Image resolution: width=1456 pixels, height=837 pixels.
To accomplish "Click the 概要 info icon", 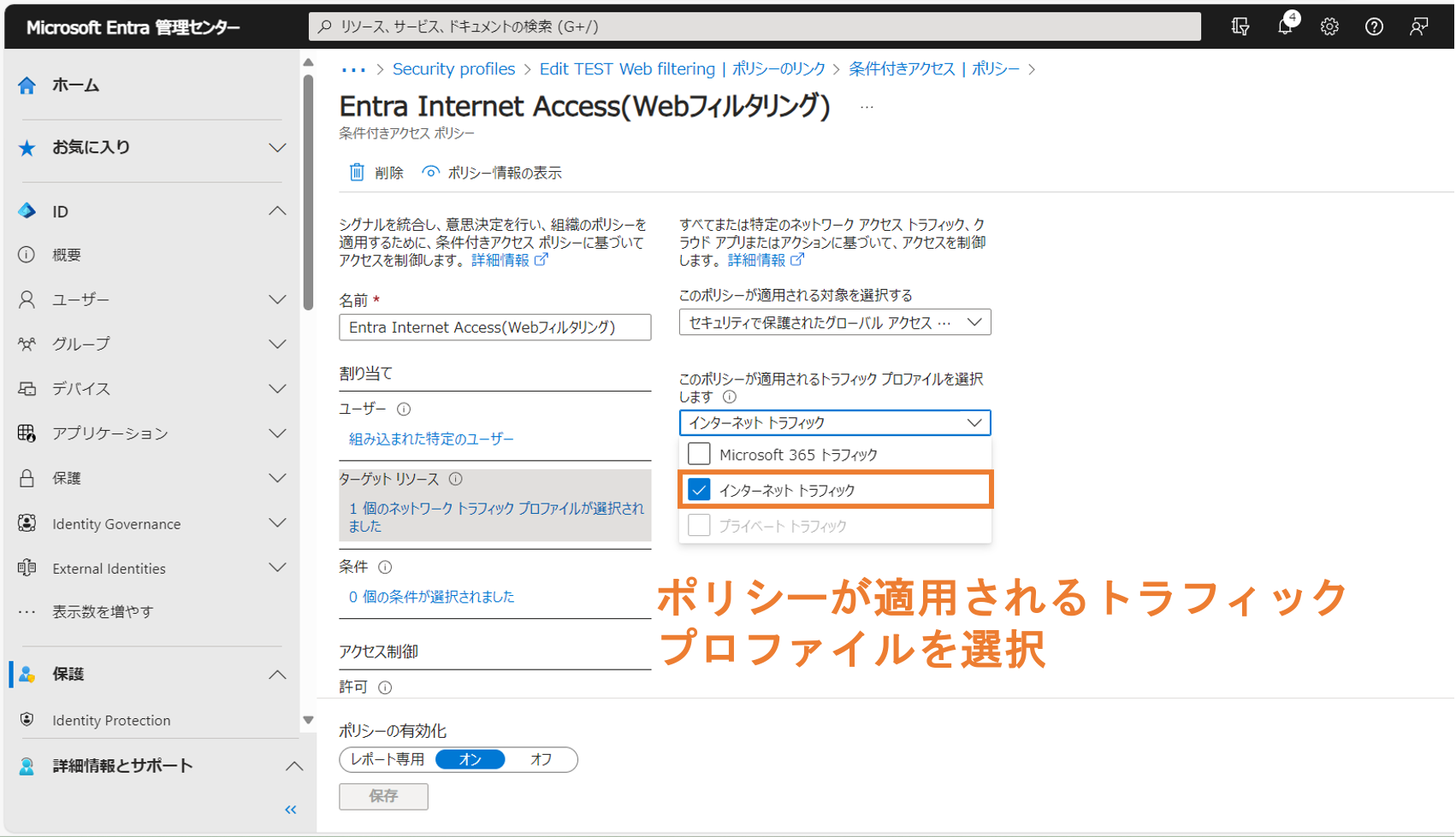I will pos(27,255).
